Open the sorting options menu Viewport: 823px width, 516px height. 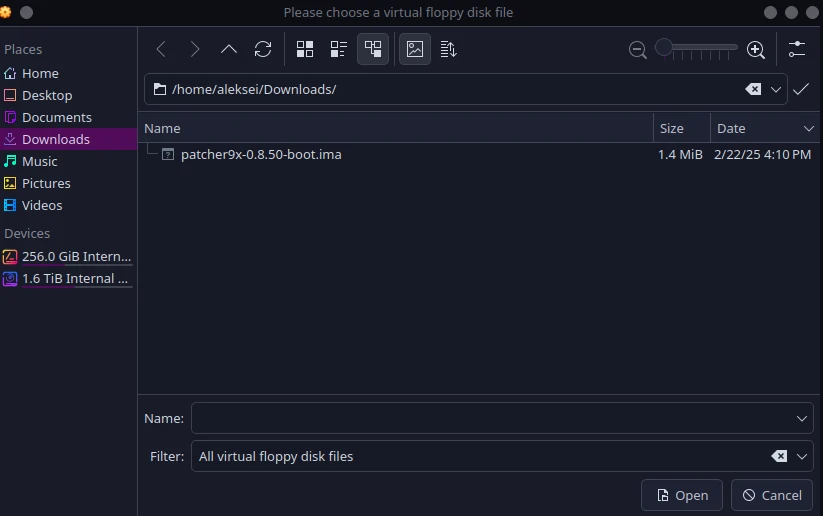pos(448,49)
